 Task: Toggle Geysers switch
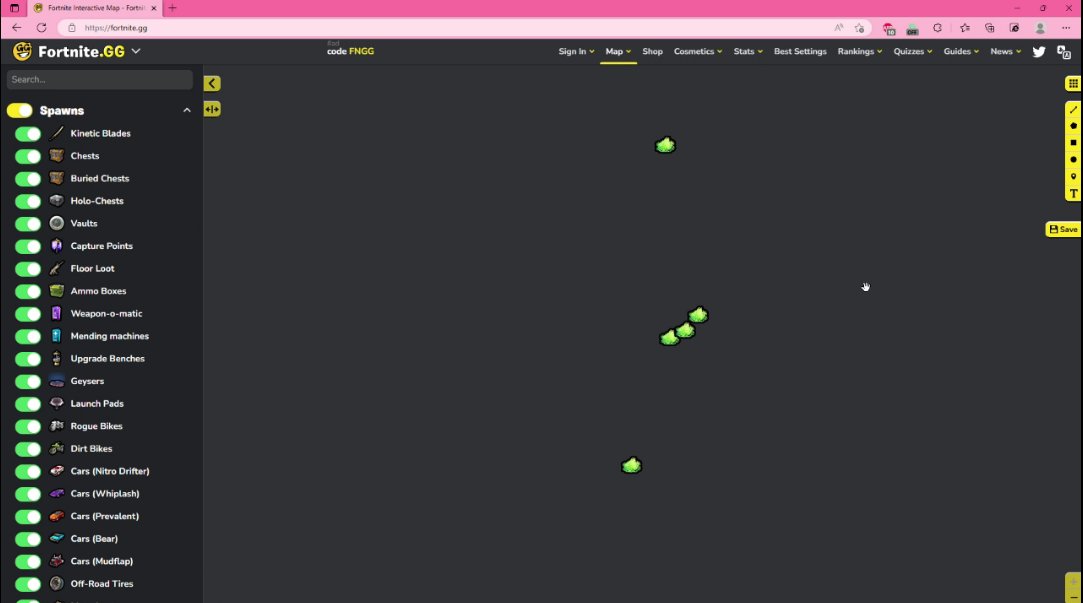[28, 381]
